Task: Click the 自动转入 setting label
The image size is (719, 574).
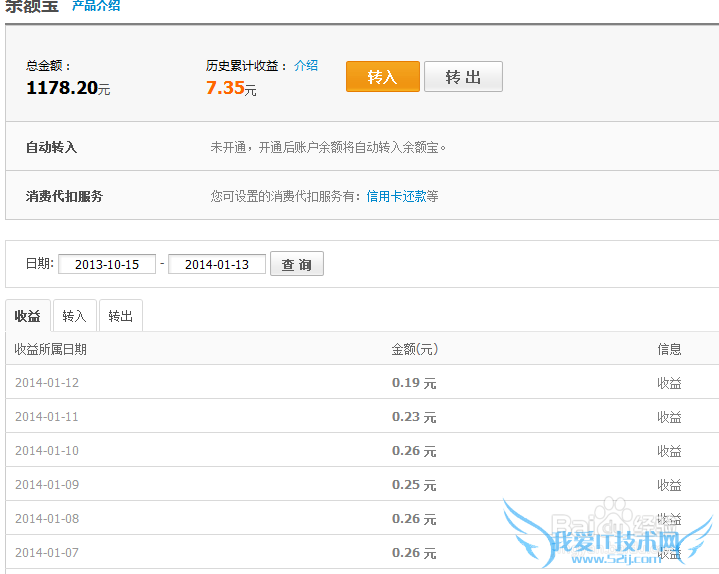Action: 51,147
